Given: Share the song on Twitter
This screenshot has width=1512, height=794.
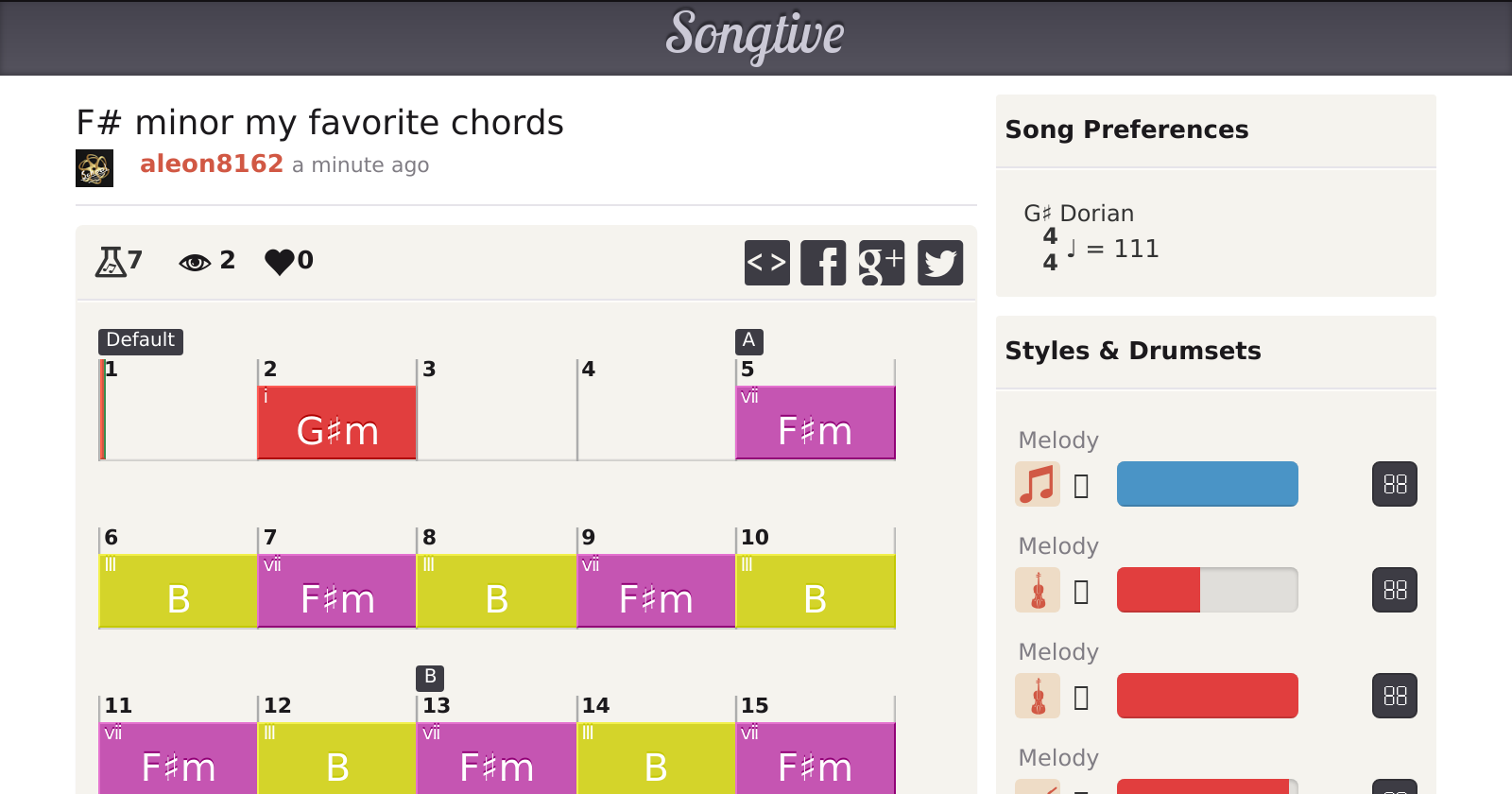Looking at the screenshot, I should 940,262.
